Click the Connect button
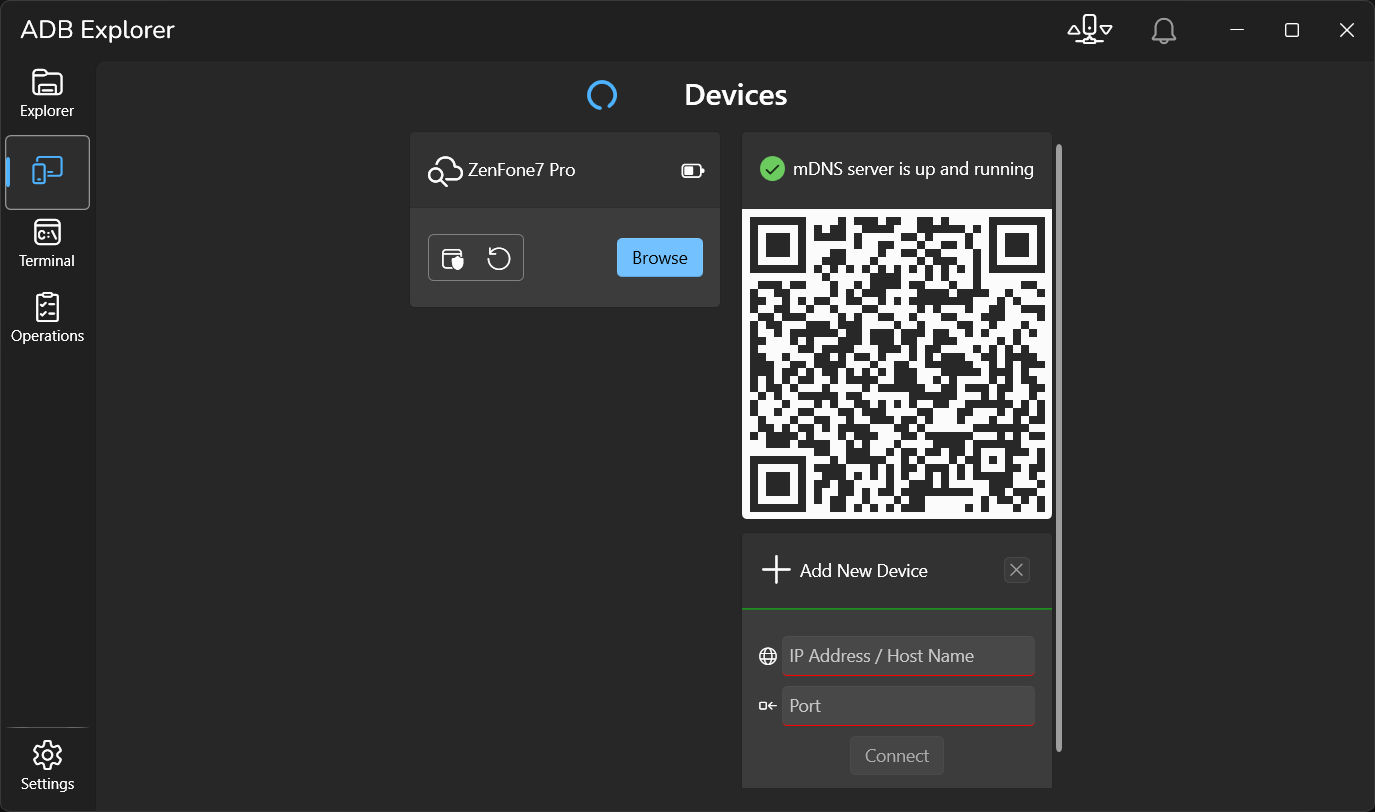Image resolution: width=1375 pixels, height=812 pixels. point(897,756)
